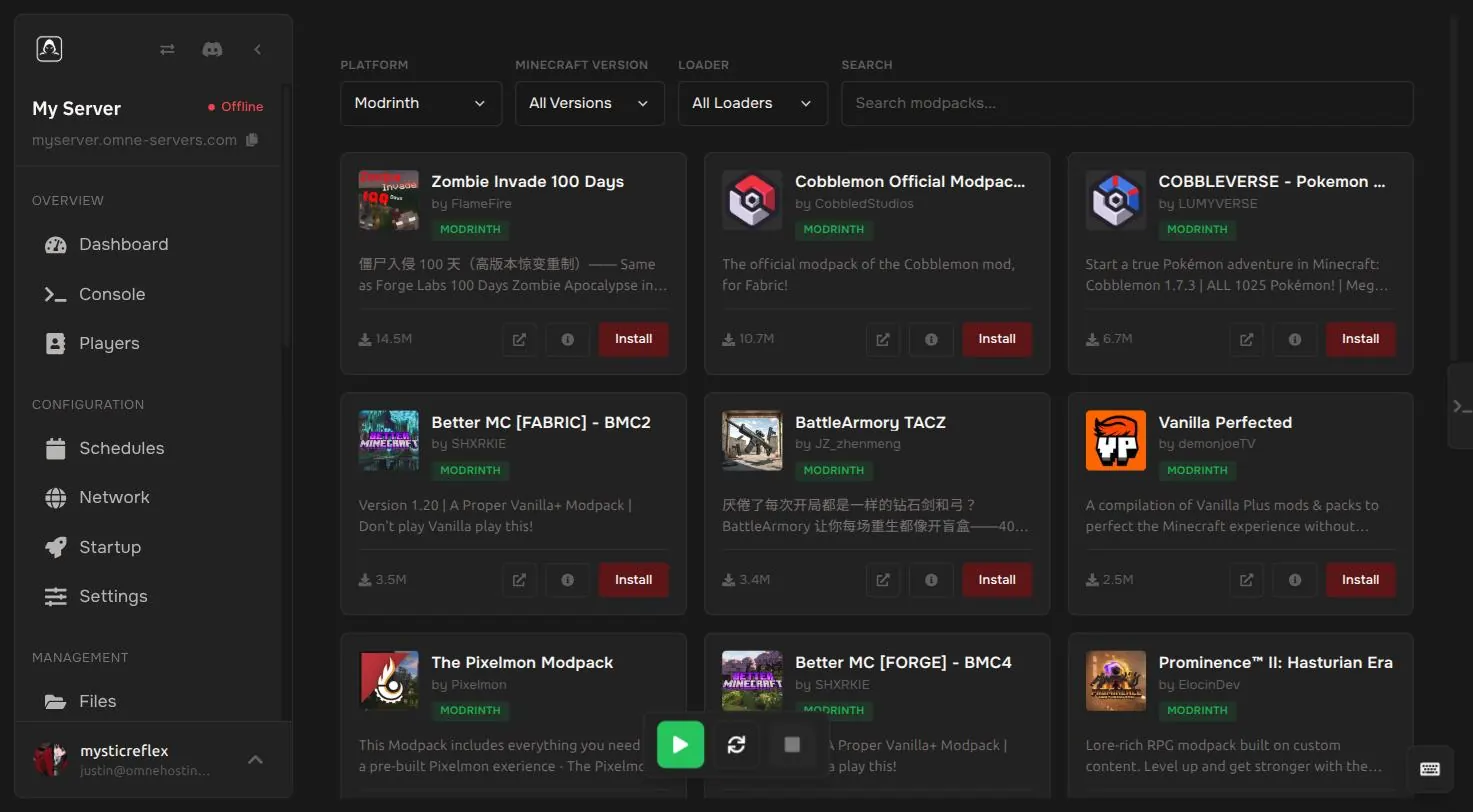Restart the server with the refresh button

737,744
